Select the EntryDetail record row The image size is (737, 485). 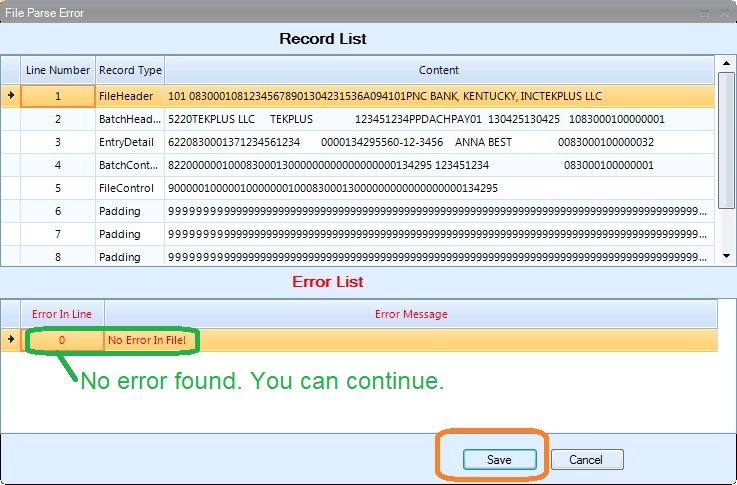click(x=130, y=142)
